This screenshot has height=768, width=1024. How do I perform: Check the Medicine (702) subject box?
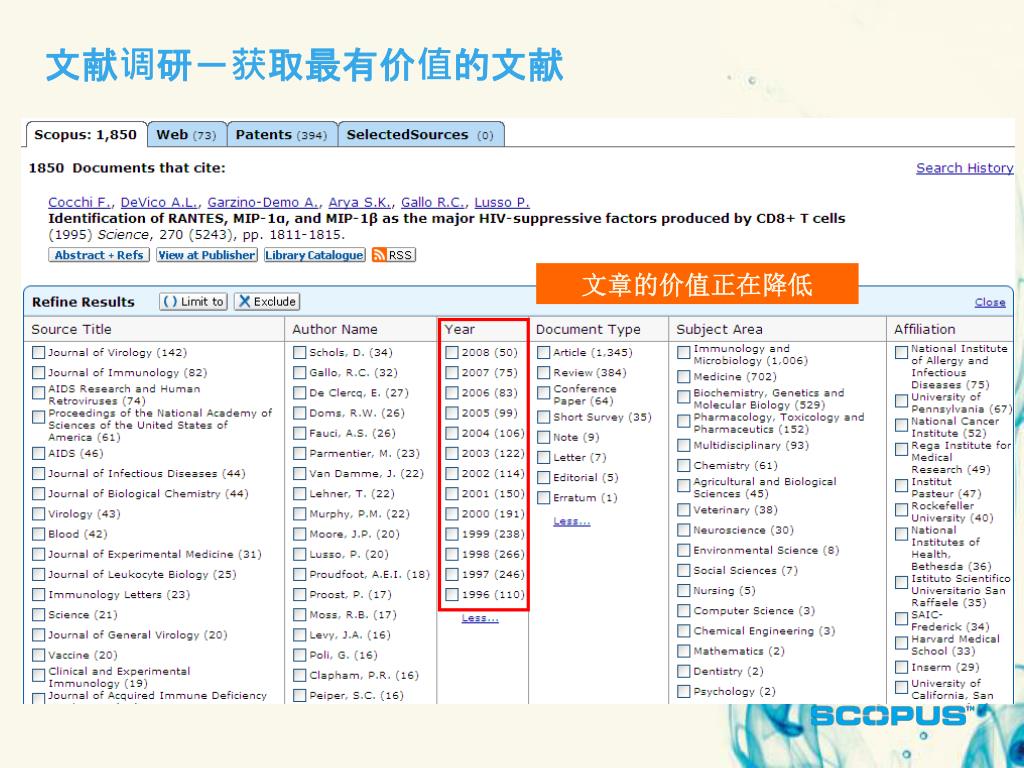click(x=684, y=377)
